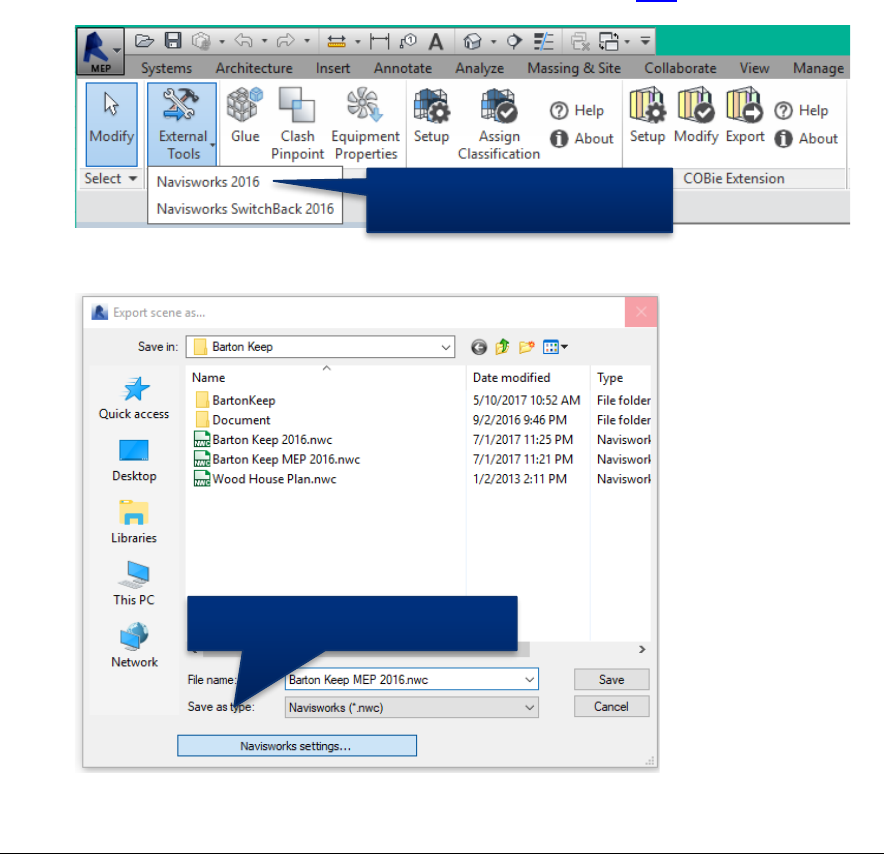Click the Cancel button in export dialog
Image resolution: width=884 pixels, height=854 pixels.
[612, 706]
